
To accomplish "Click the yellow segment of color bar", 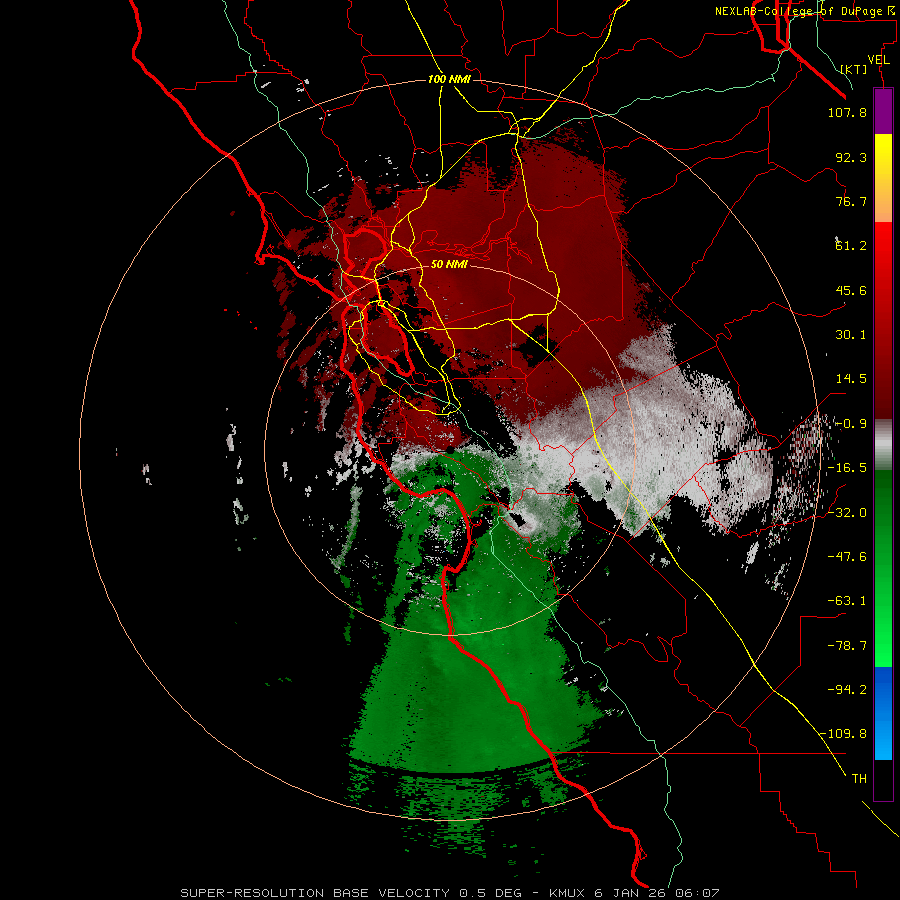I will 883,164.
